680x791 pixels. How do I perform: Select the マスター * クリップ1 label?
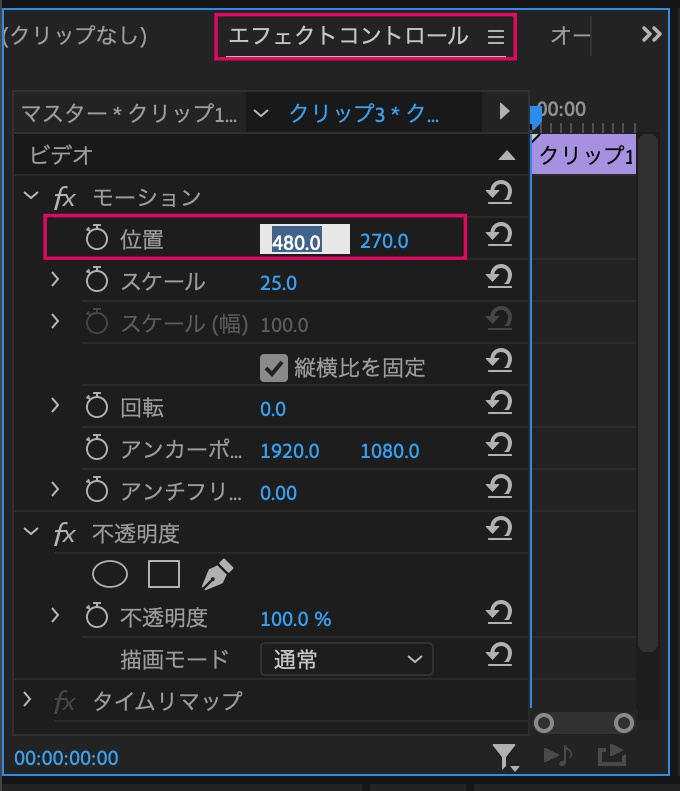click(x=129, y=114)
